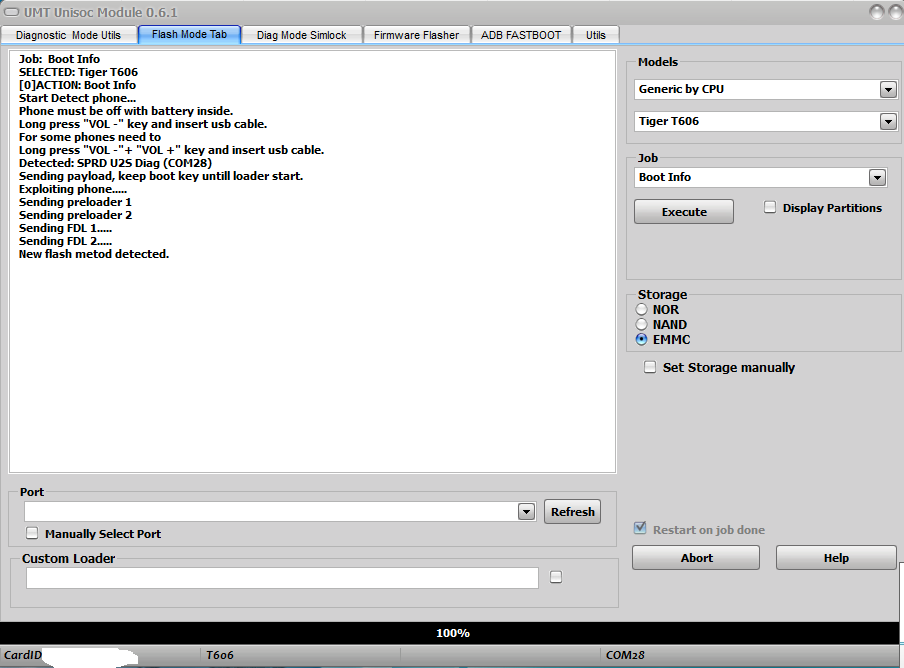The height and width of the screenshot is (668, 904).
Task: Click the Boot Info job field text
Action: click(665, 178)
